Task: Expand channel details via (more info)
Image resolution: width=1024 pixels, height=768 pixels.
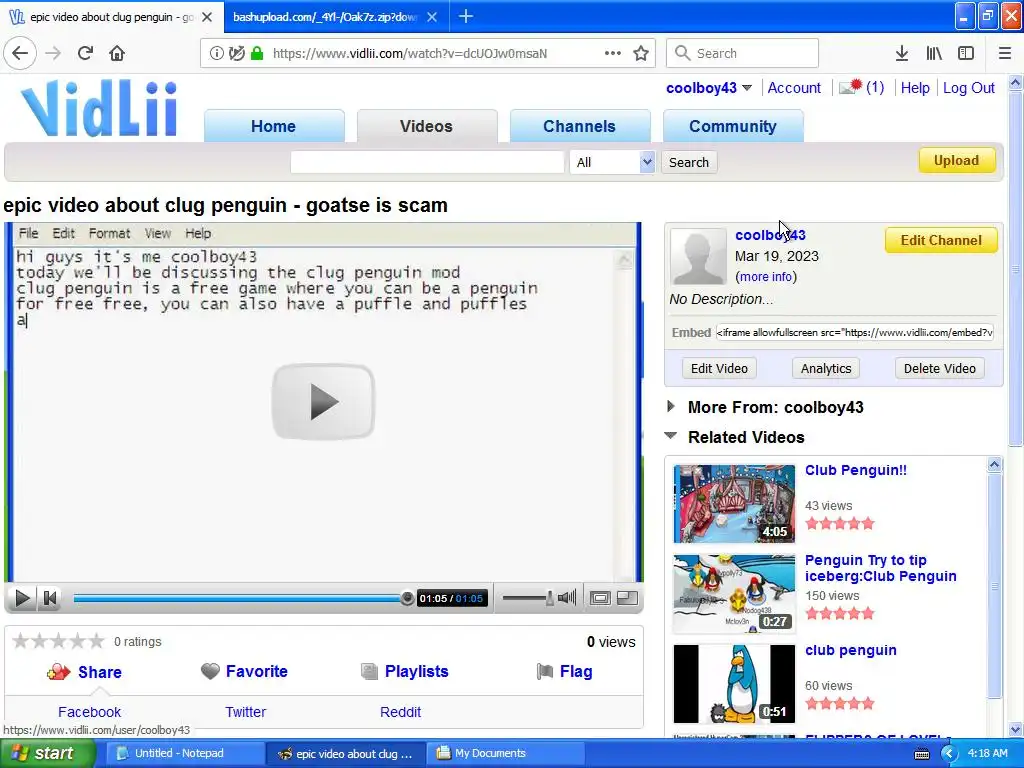Action: 766,277
